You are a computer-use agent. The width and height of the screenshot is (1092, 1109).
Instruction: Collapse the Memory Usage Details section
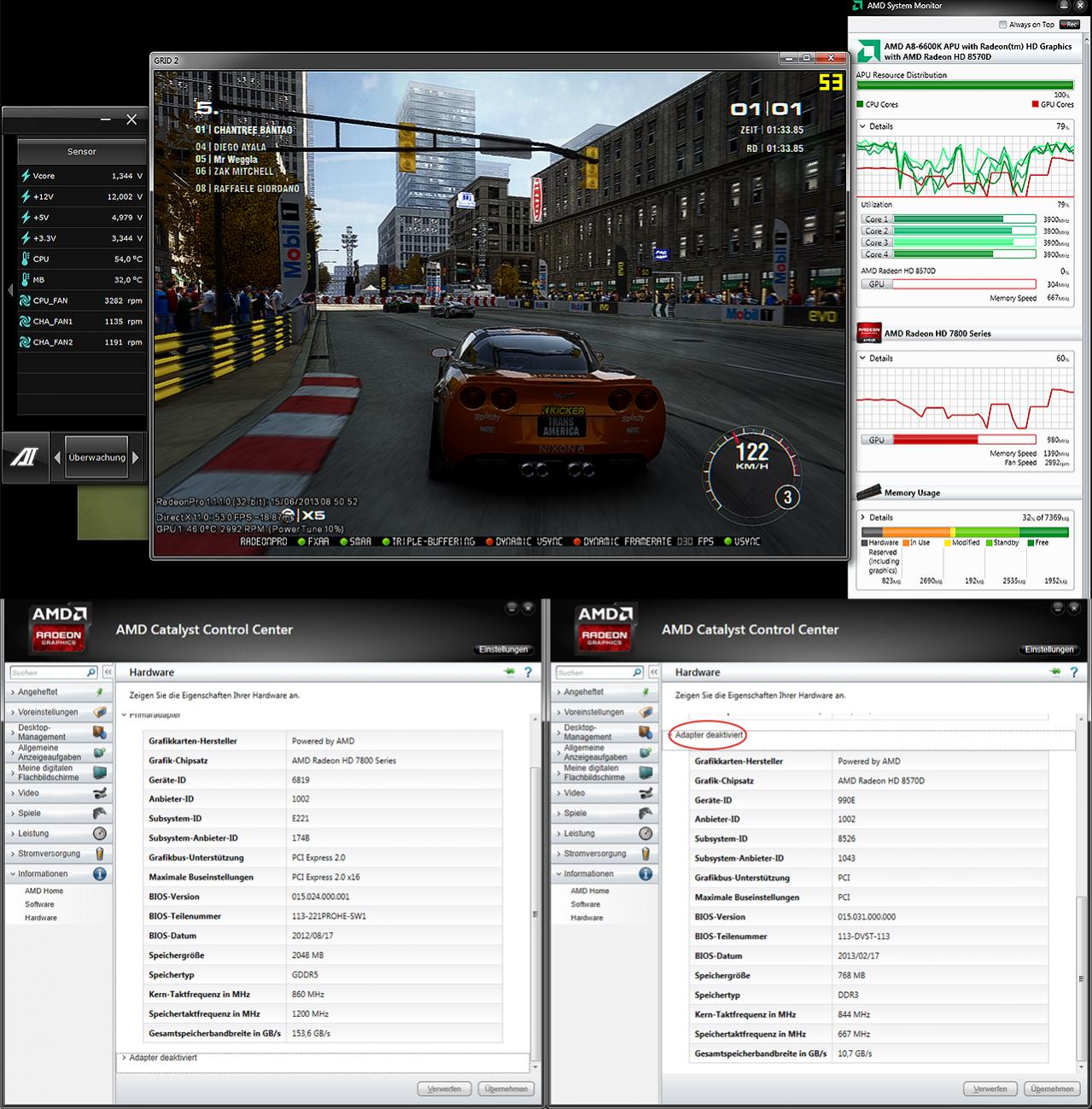[861, 517]
